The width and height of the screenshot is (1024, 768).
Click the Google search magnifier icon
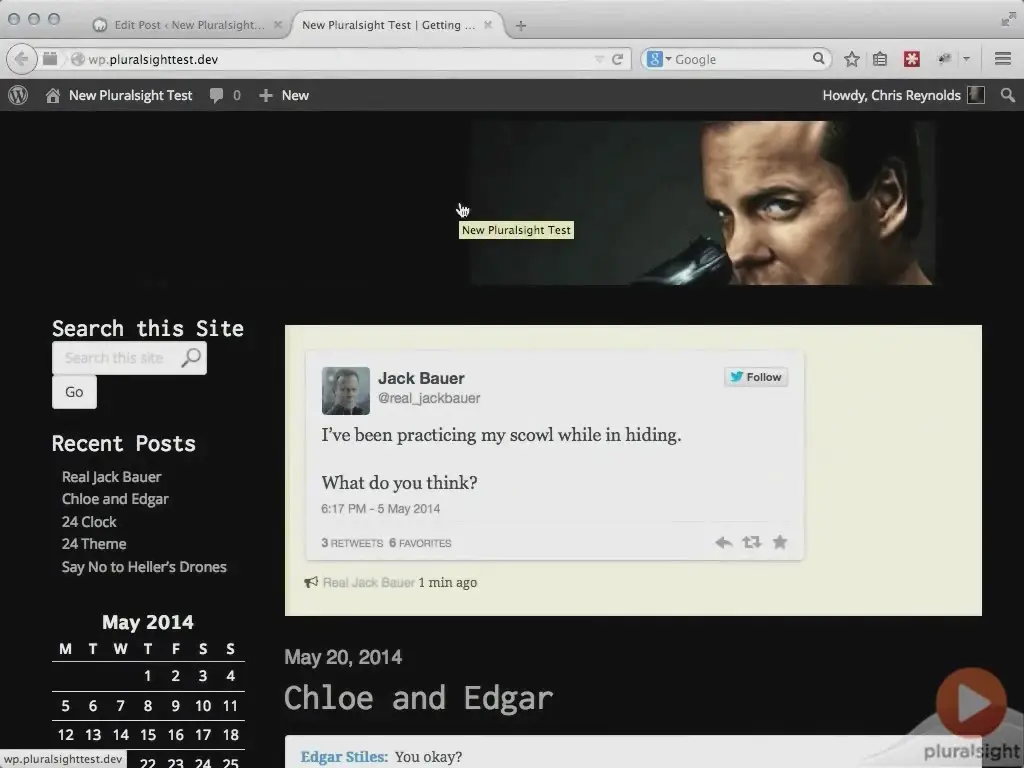(818, 59)
